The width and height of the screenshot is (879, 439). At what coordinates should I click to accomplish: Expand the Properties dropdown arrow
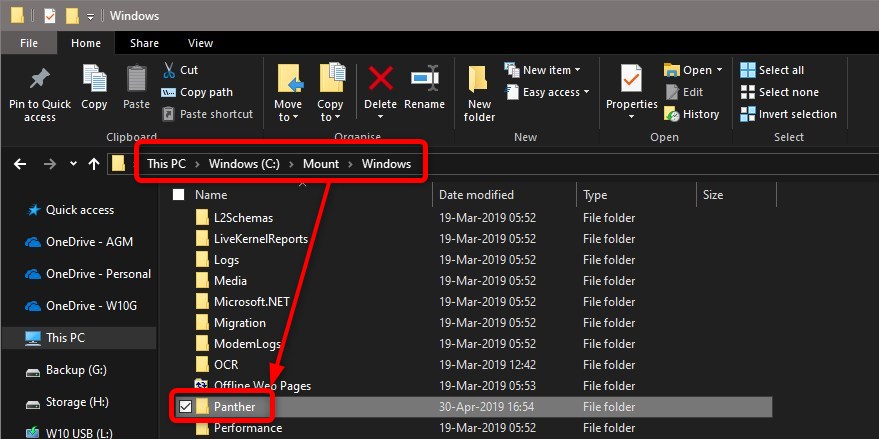pyautogui.click(x=631, y=117)
